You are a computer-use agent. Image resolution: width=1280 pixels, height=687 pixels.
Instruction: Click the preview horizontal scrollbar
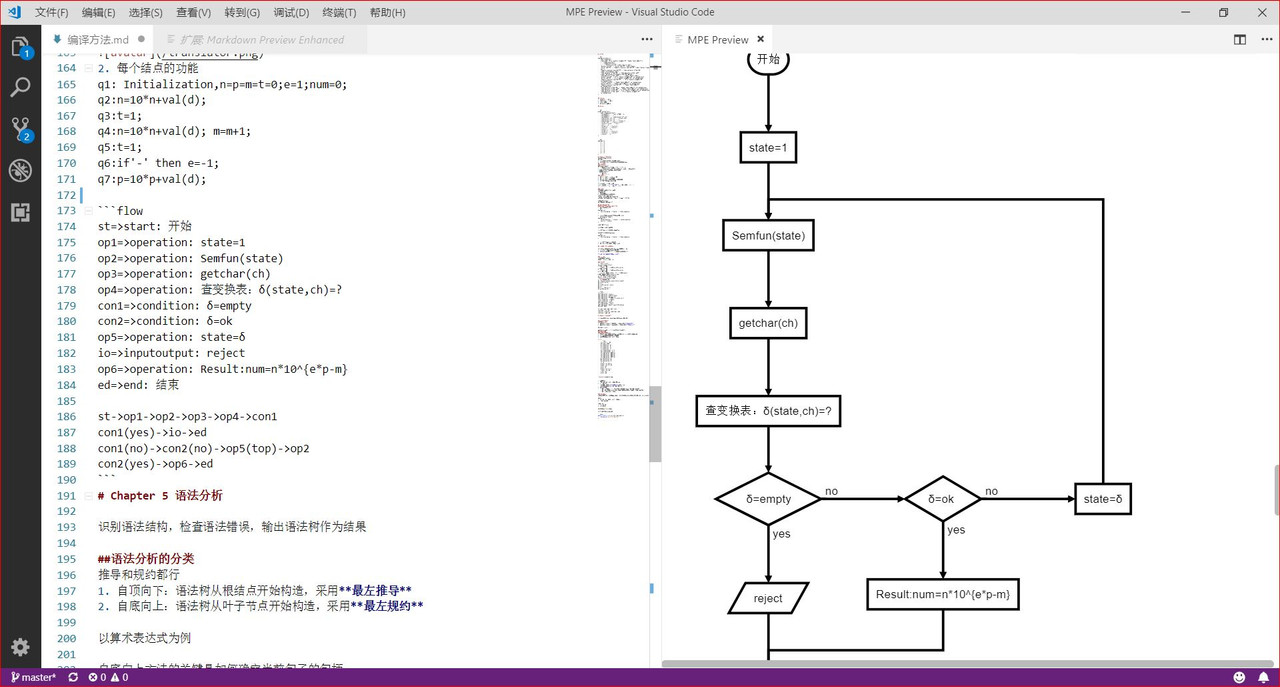[966, 663]
